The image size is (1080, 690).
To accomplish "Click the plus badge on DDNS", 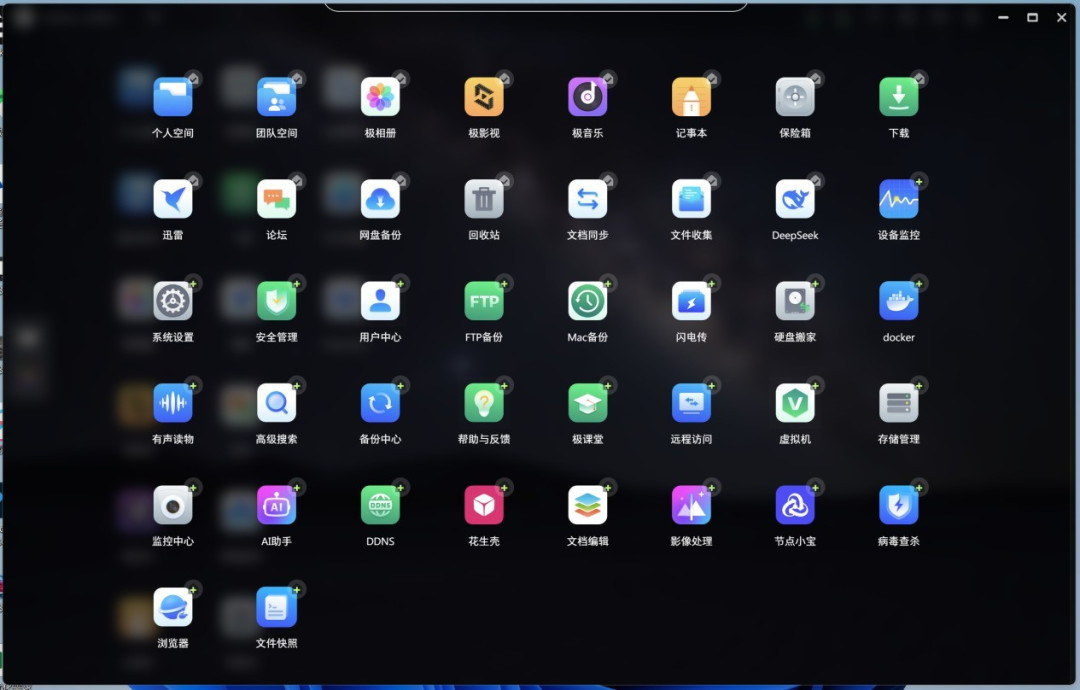I will (x=400, y=488).
